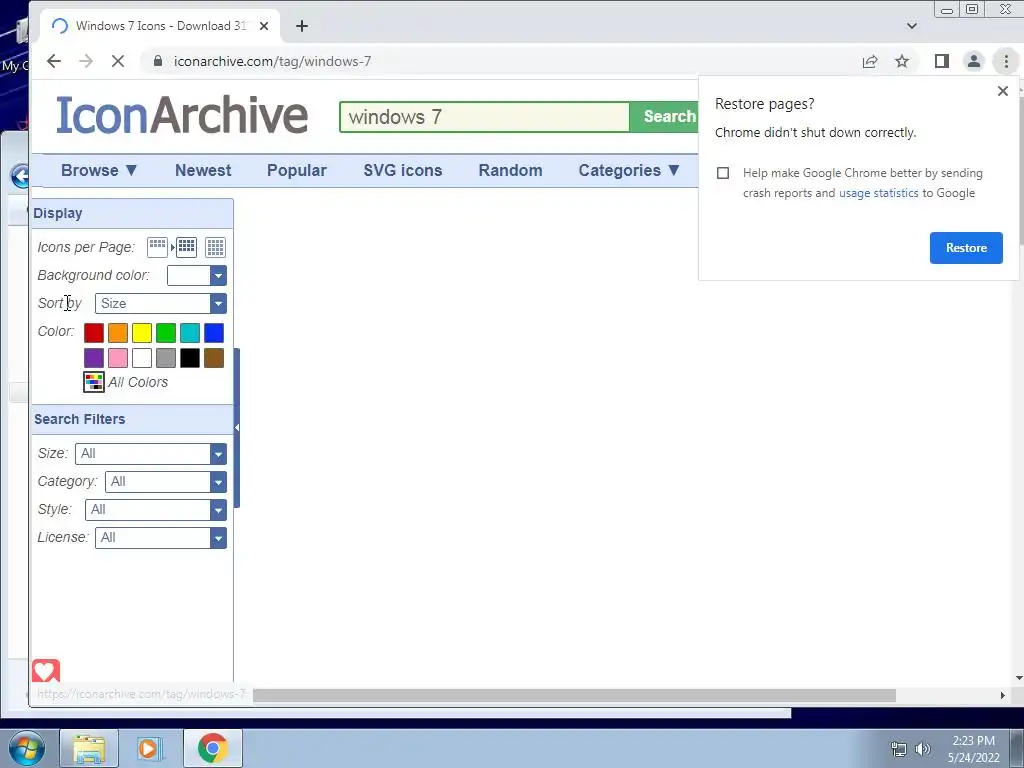This screenshot has height=768, width=1024.
Task: Click the lock icon in address bar
Action: [157, 61]
